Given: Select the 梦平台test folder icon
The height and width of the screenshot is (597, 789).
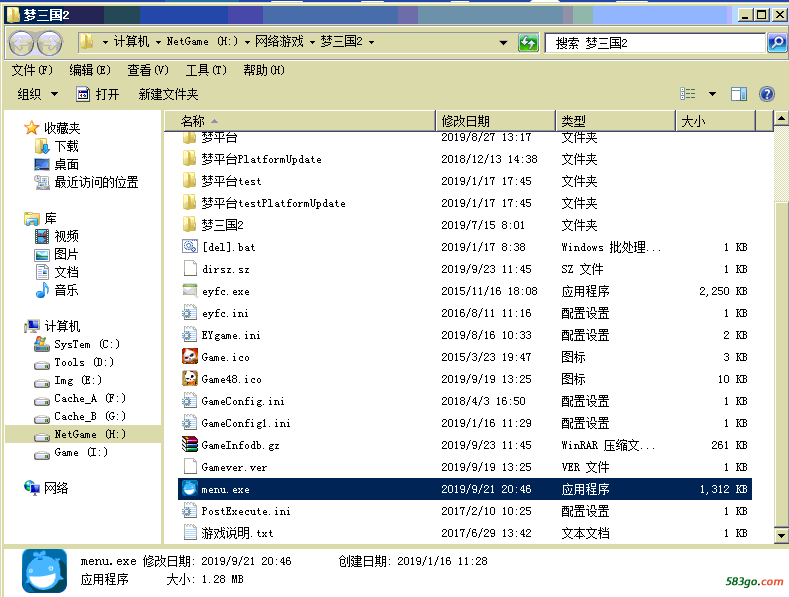Looking at the screenshot, I should pos(189,180).
